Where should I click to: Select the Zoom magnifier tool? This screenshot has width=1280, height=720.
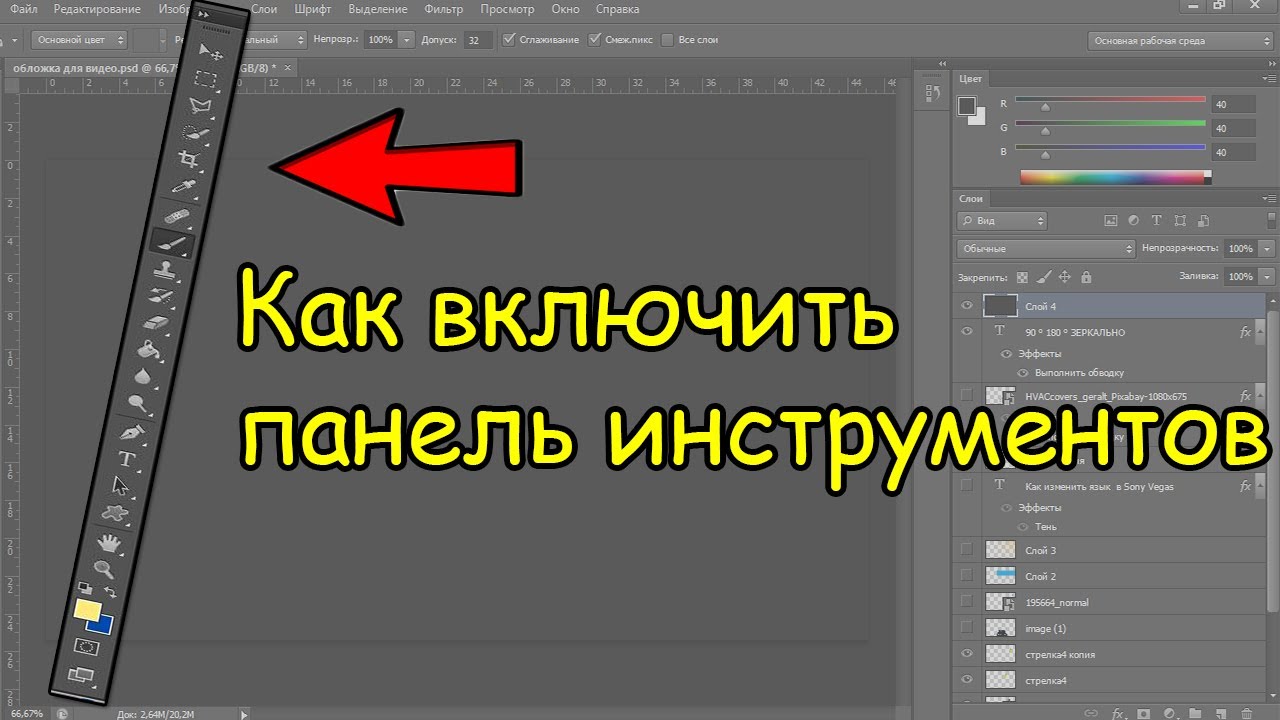click(103, 570)
